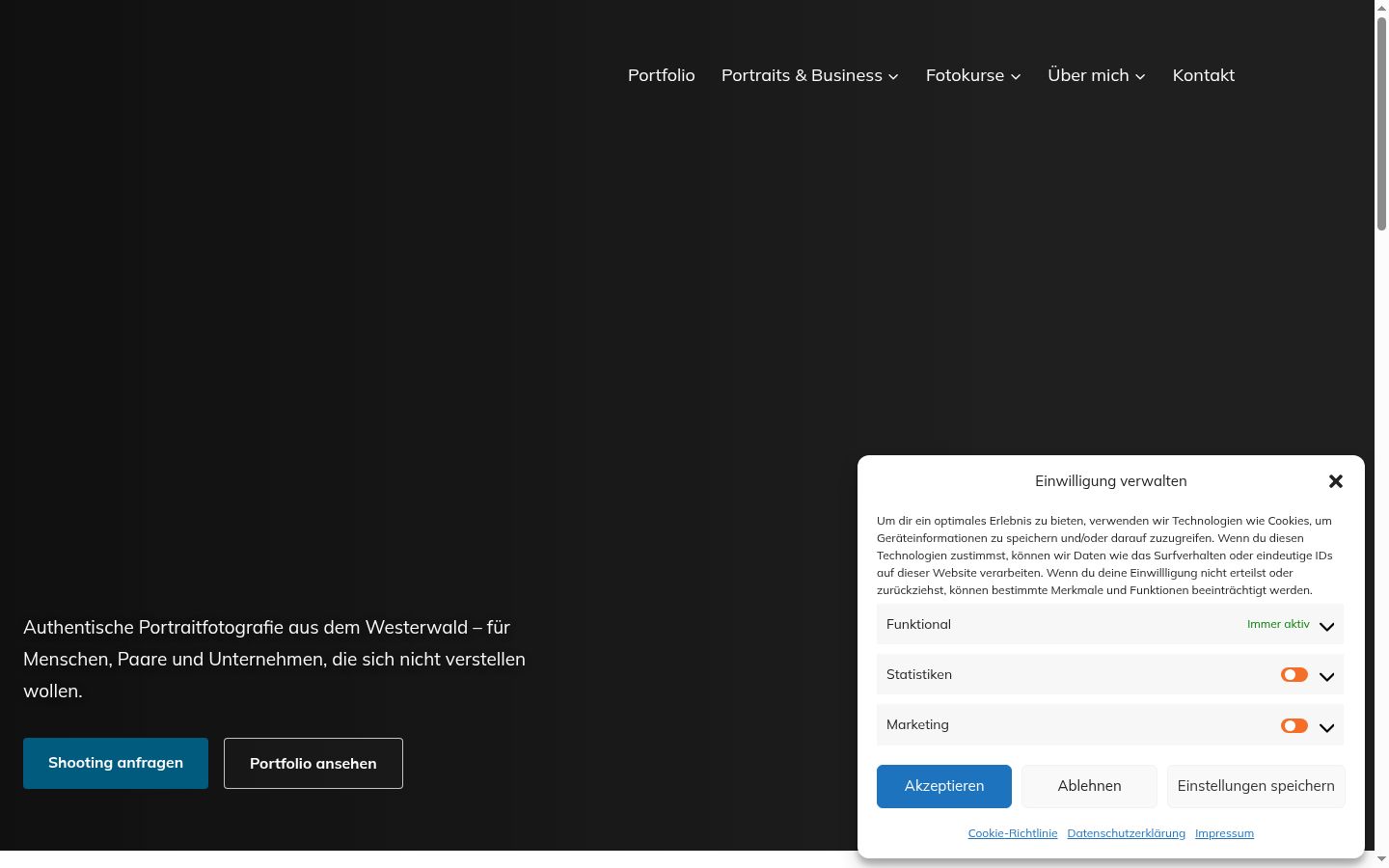Open the Kontakt menu item
This screenshot has width=1389, height=868.
pos(1204,75)
